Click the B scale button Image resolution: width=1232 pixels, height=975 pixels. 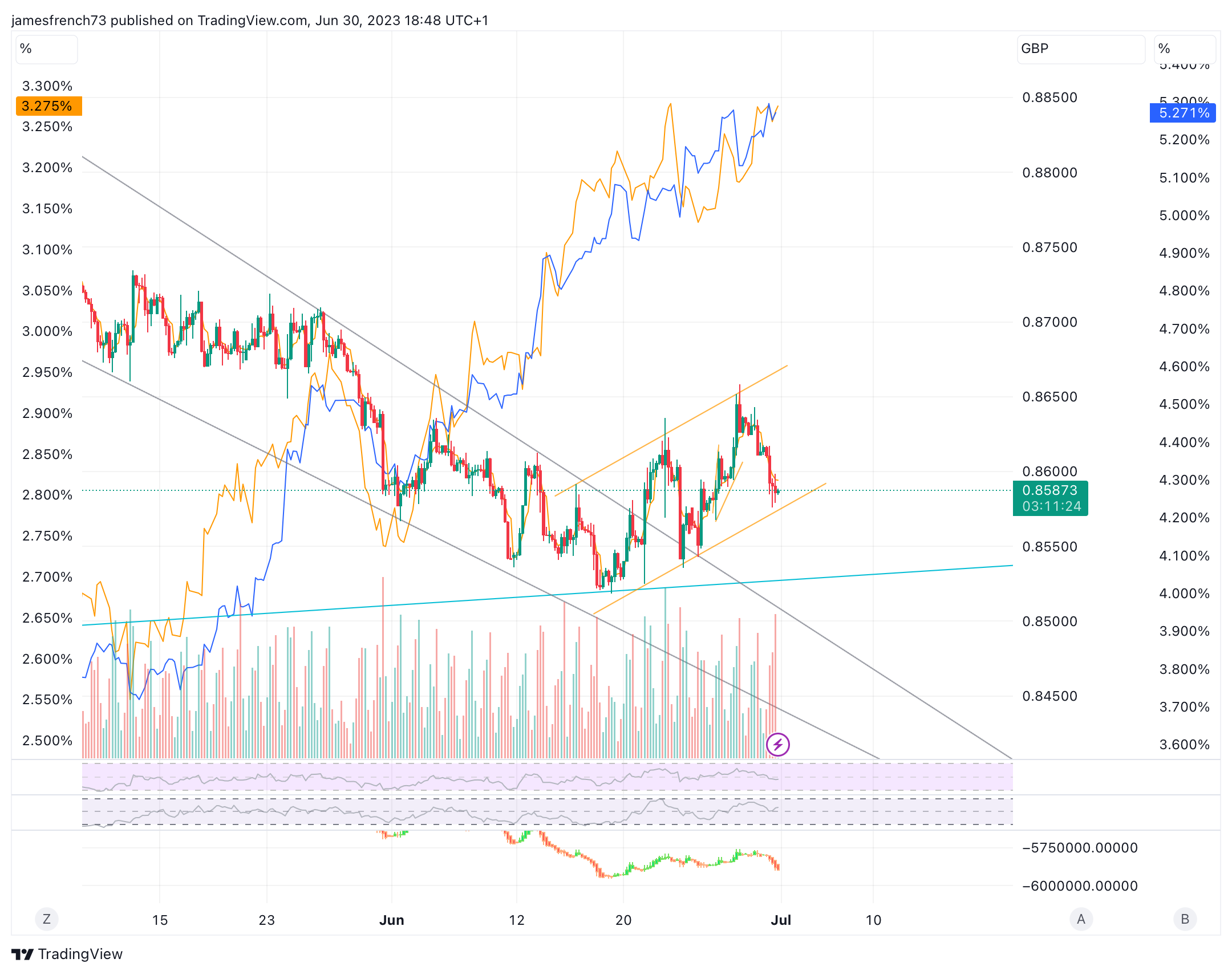pyautogui.click(x=1185, y=919)
